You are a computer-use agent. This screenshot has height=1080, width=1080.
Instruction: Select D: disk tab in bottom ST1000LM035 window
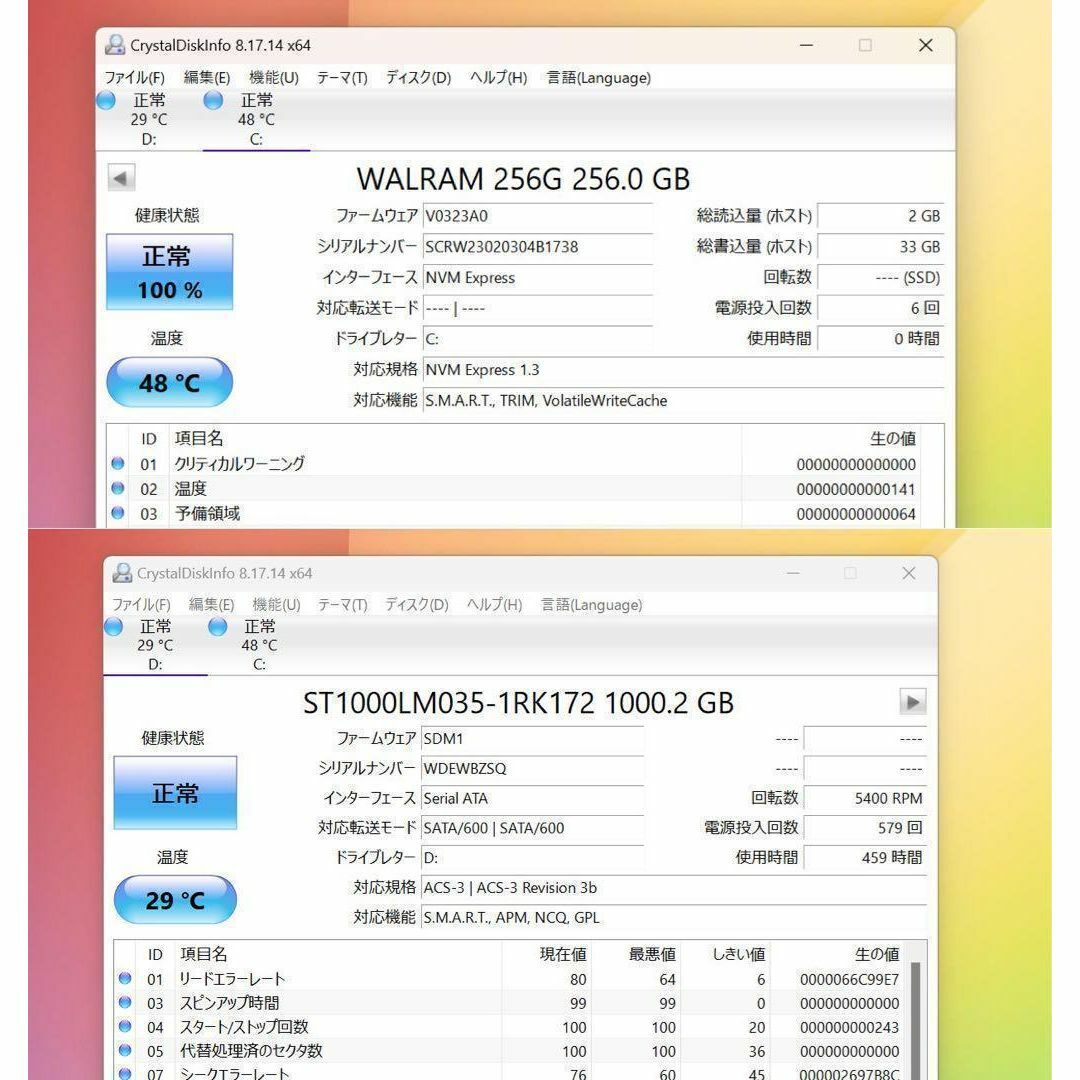click(x=156, y=645)
